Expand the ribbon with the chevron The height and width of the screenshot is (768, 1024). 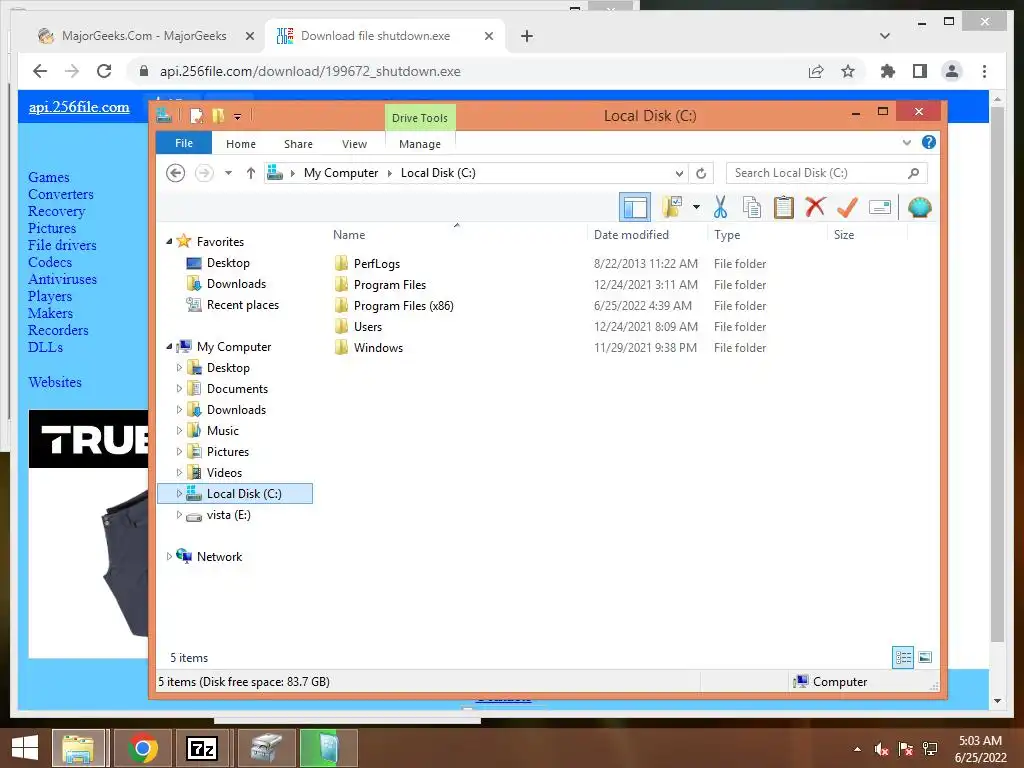[906, 142]
